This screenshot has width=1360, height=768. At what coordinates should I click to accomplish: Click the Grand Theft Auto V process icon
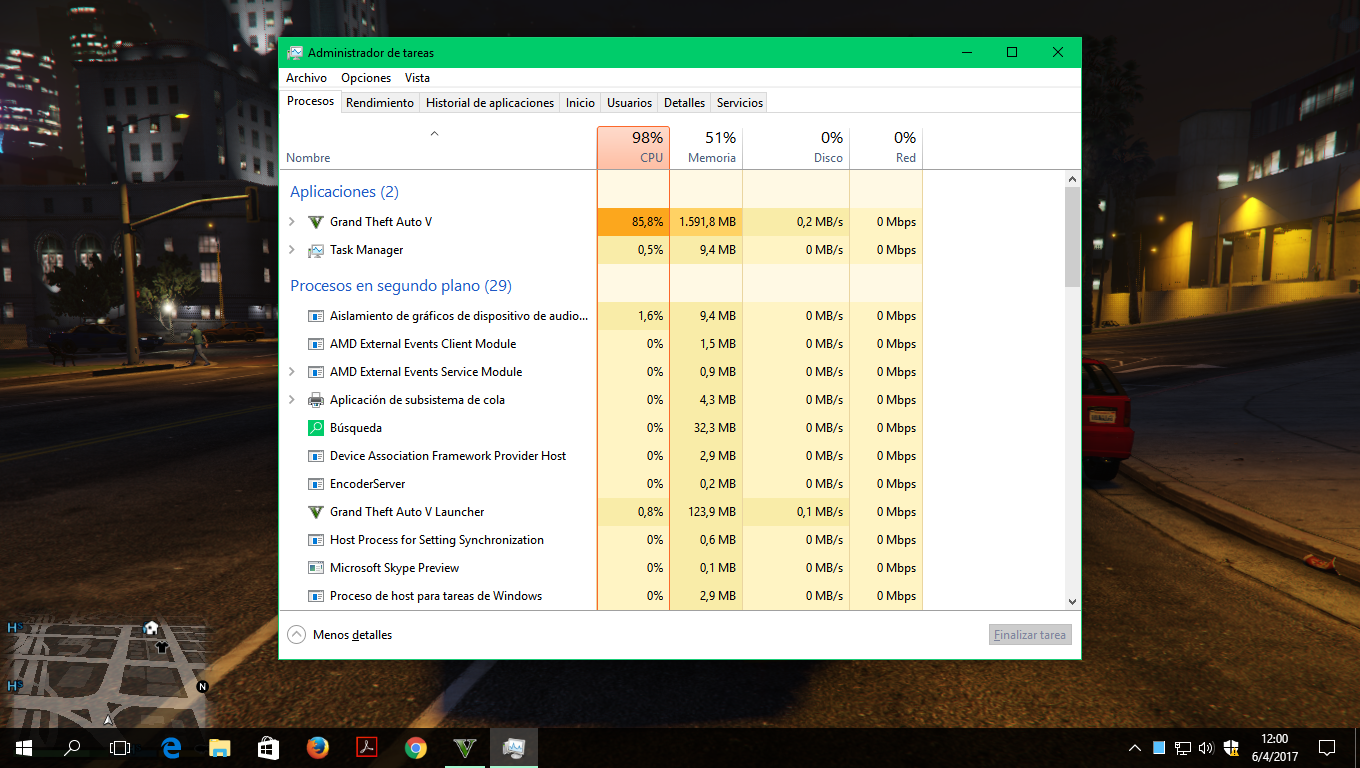(316, 222)
